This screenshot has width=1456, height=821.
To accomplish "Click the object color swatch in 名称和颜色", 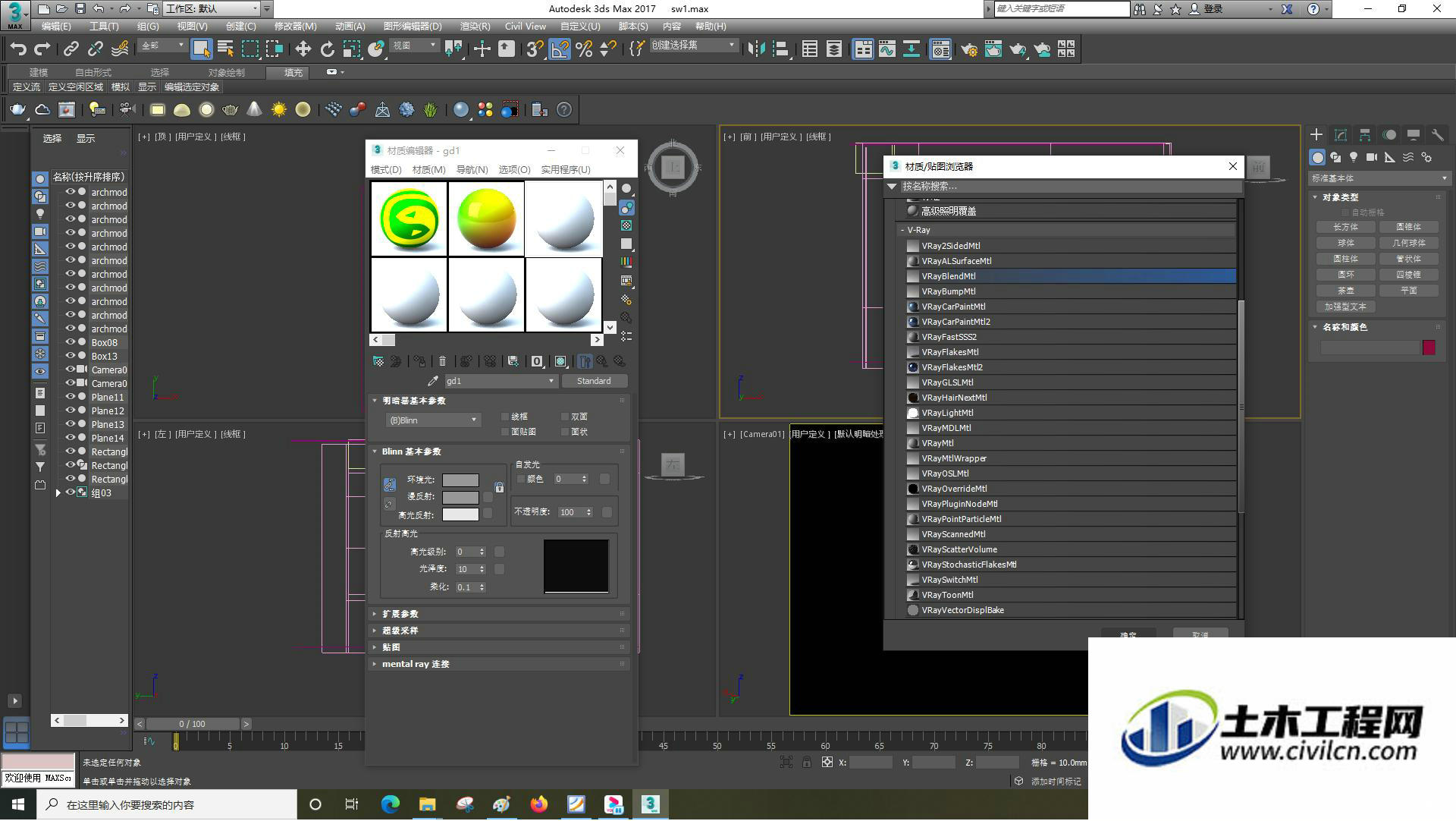I will (x=1429, y=348).
